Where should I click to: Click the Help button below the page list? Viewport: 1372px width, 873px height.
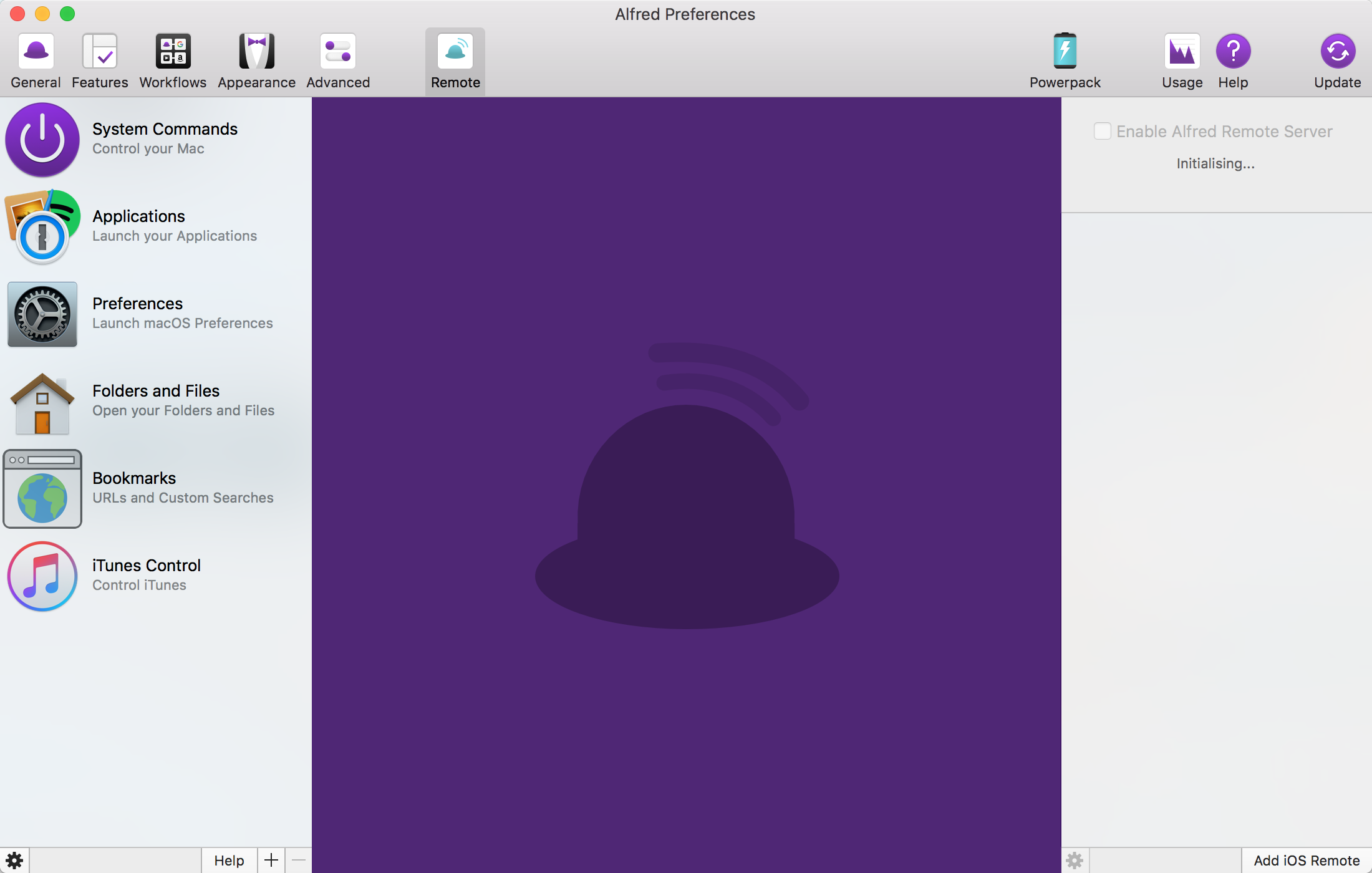[229, 860]
